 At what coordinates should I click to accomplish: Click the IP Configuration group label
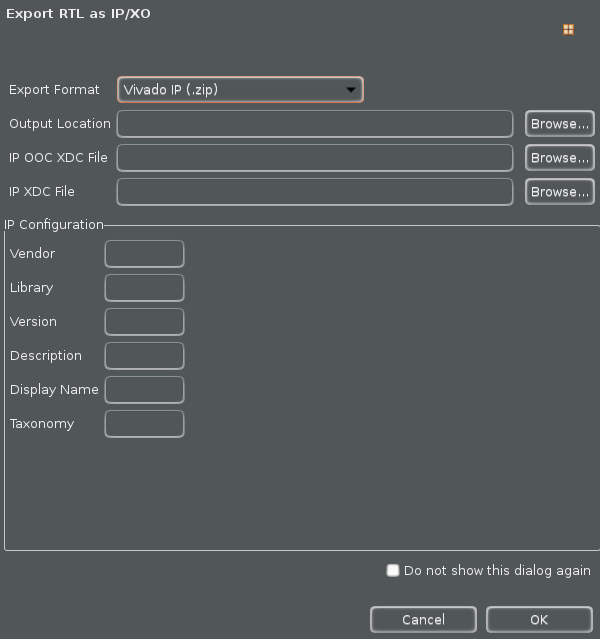tap(54, 225)
